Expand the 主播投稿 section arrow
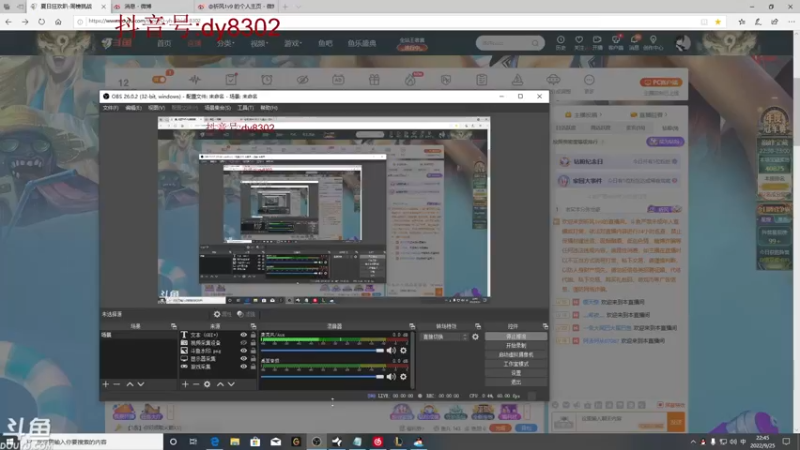800x450 pixels. (601, 115)
